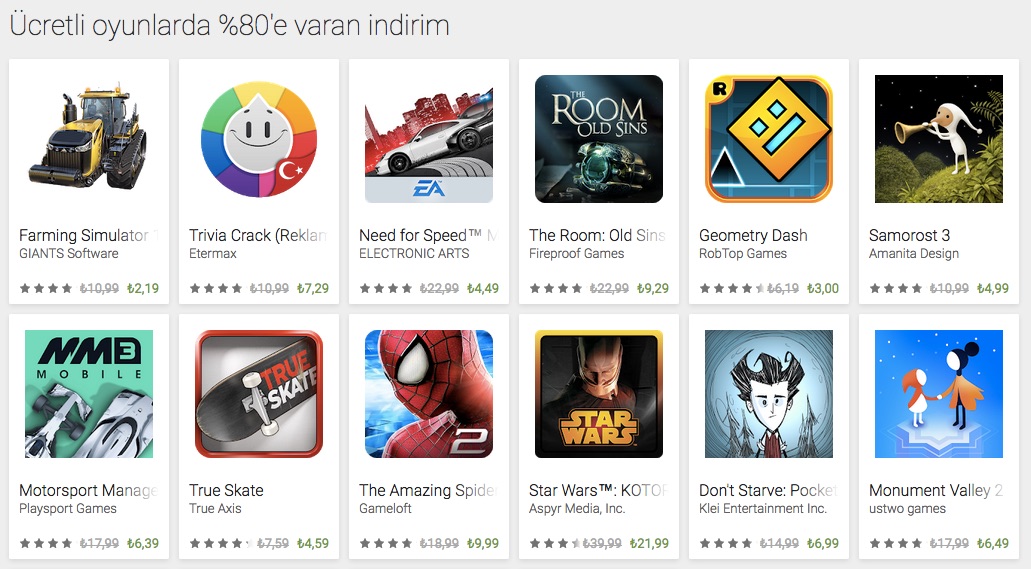Select the Motorsport Manager MM3 icon
The width and height of the screenshot is (1031, 569).
(89, 394)
